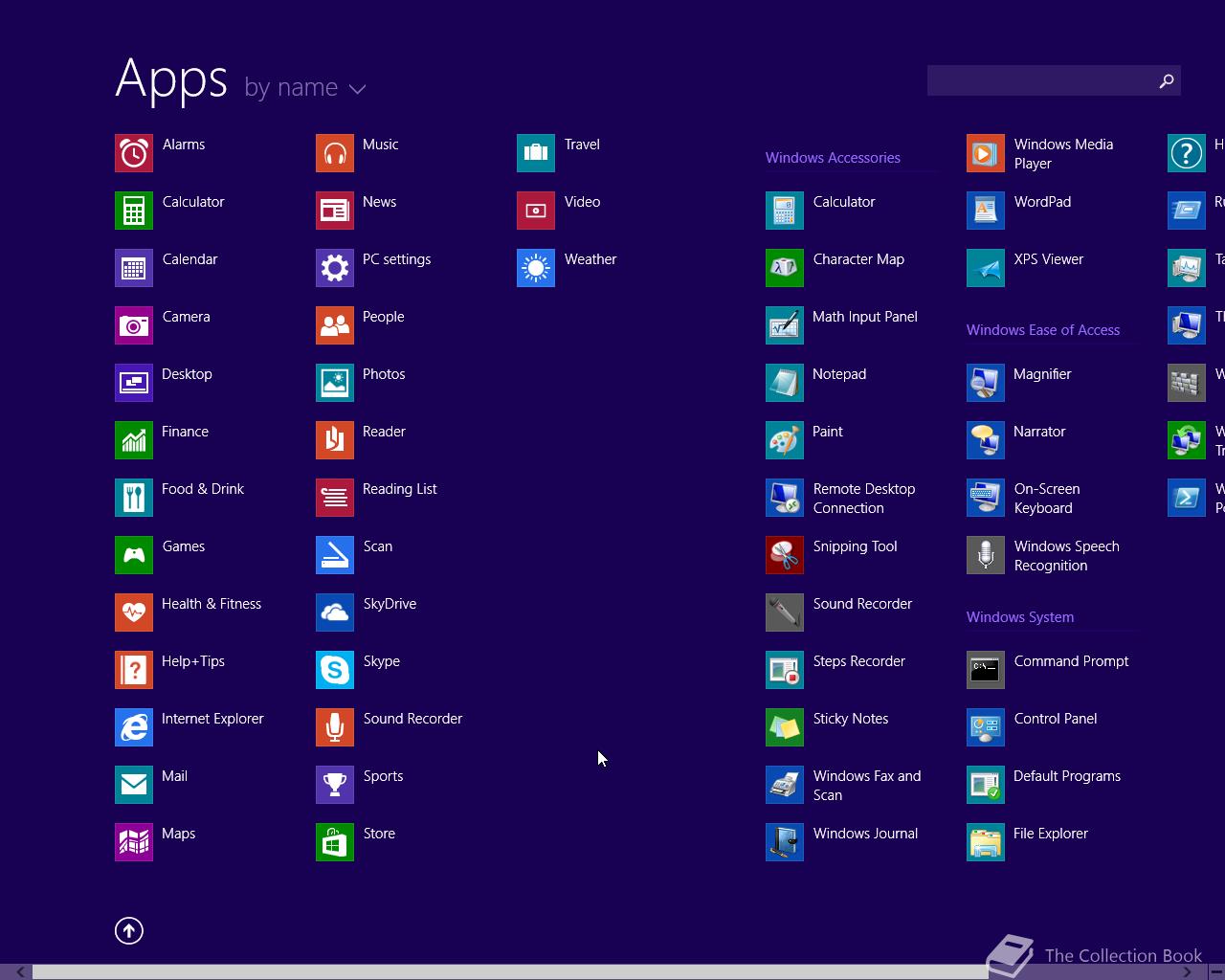Viewport: 1225px width, 980px height.
Task: Click the 'WordPad' label
Action: 1042,202
